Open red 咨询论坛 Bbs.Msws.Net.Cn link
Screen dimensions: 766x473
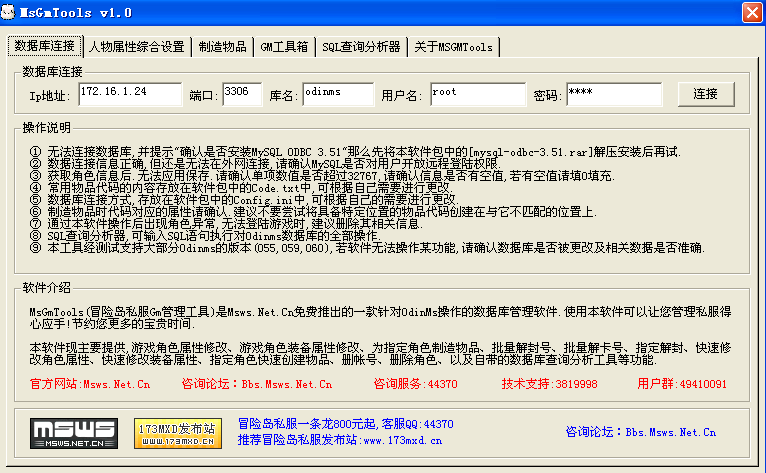[257, 384]
